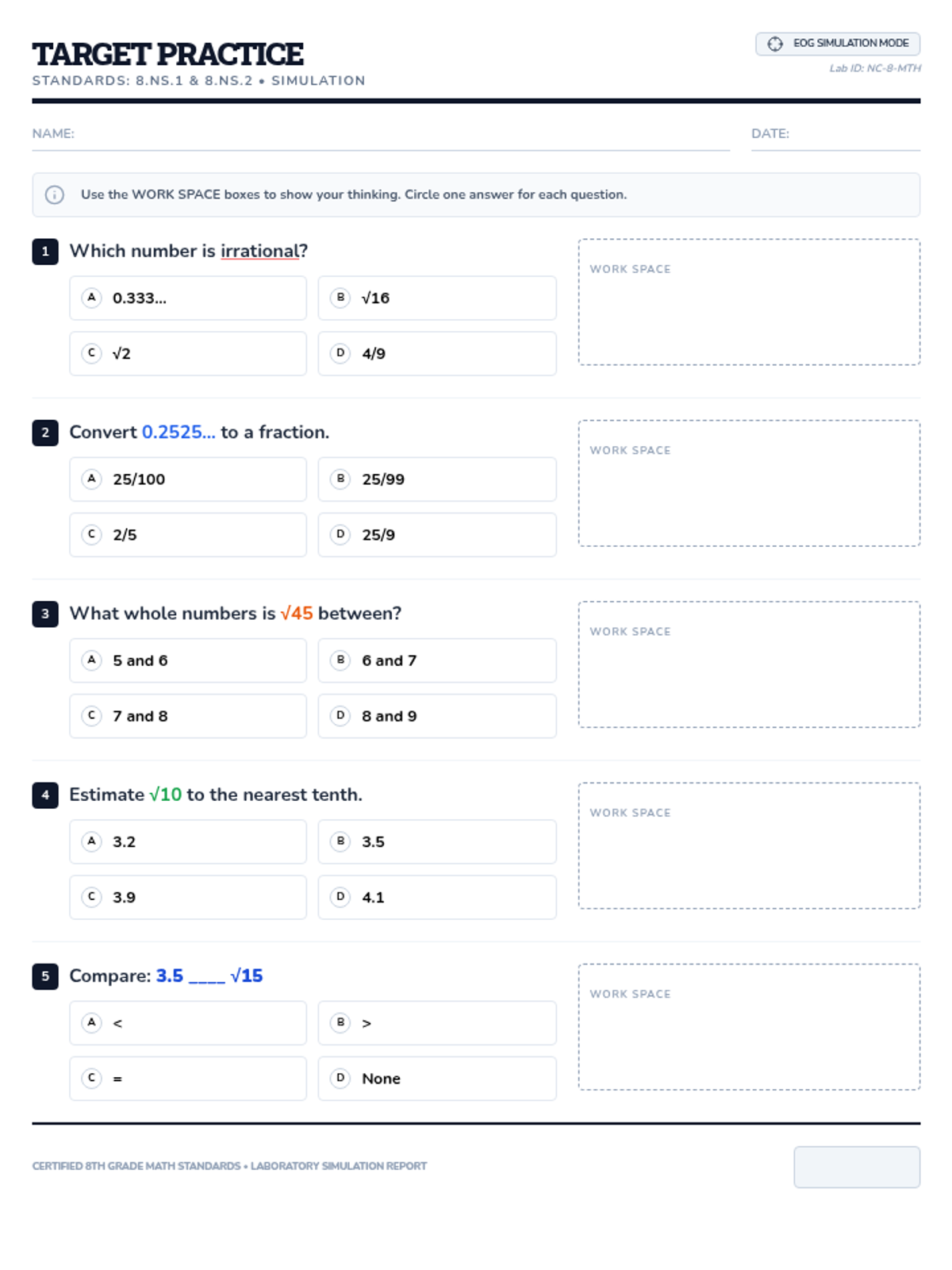
Task: Click the EOG Simulation Mode button
Action: [838, 44]
